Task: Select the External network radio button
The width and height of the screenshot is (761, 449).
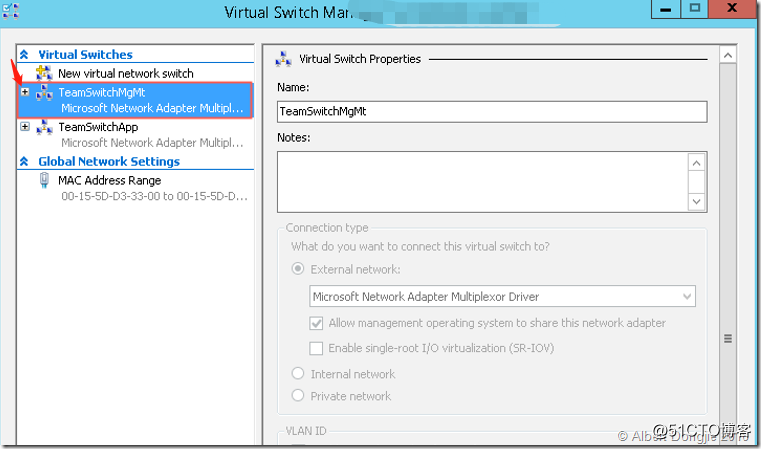Action: click(x=298, y=268)
